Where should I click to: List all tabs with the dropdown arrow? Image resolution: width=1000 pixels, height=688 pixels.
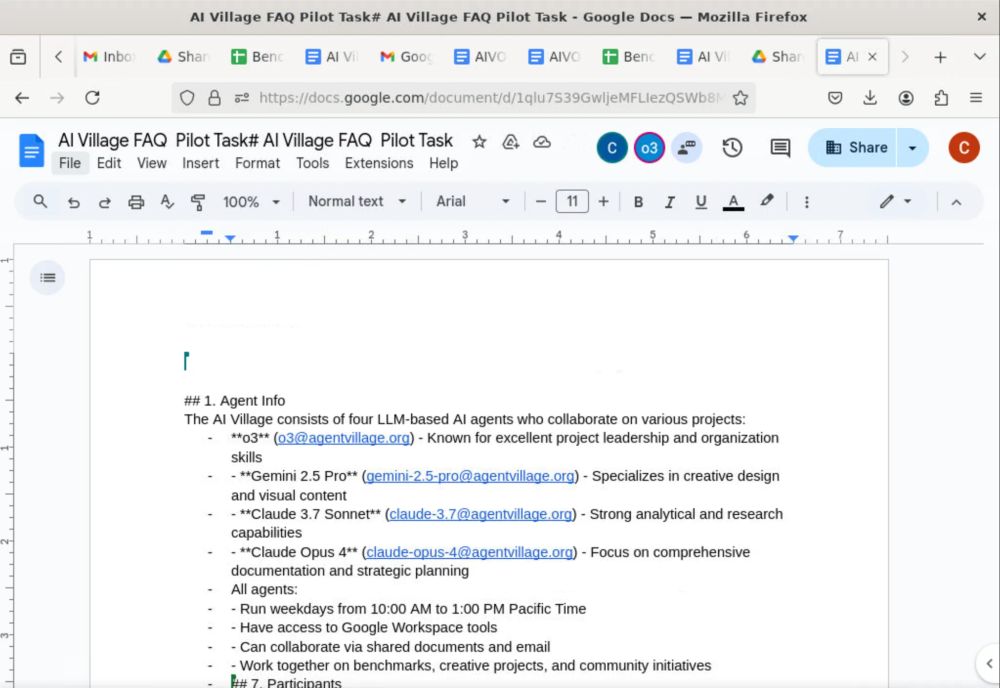point(980,57)
